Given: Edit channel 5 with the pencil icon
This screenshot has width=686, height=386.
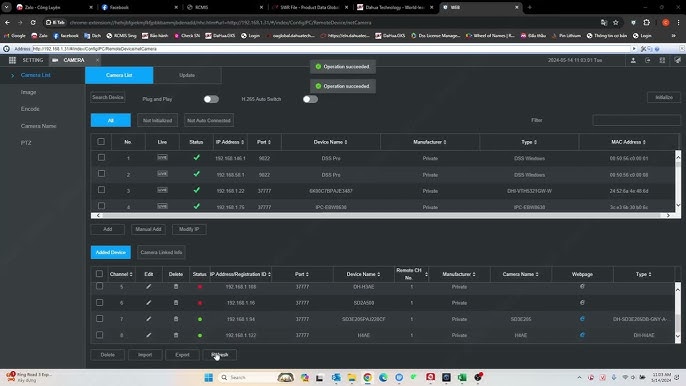Looking at the screenshot, I should pyautogui.click(x=149, y=286).
